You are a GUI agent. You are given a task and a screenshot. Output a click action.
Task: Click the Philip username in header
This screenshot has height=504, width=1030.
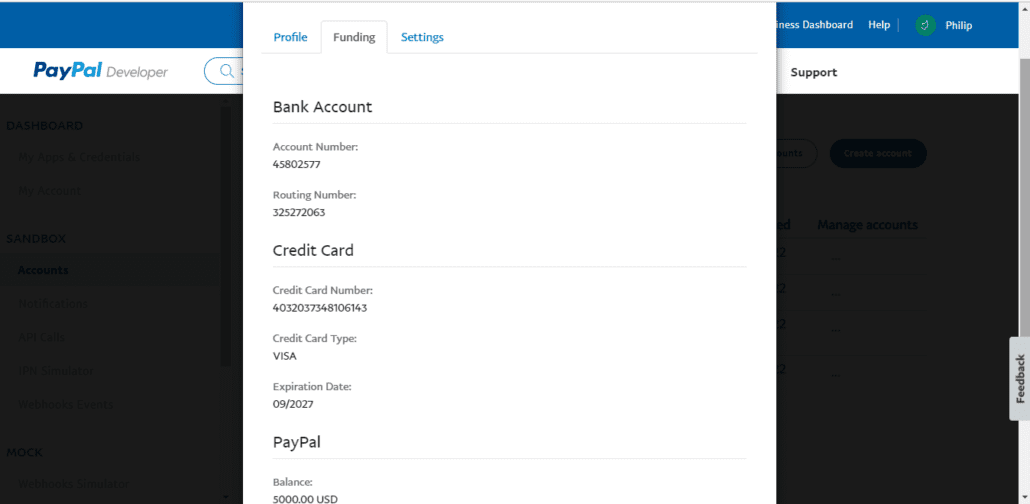coord(958,26)
